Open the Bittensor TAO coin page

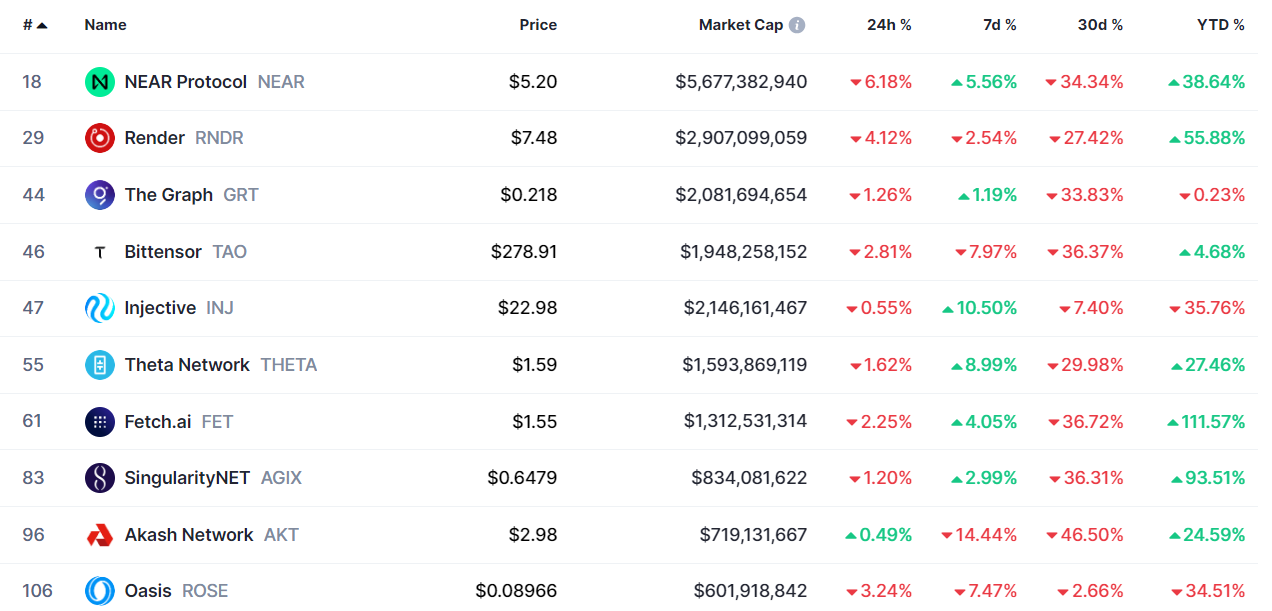[x=163, y=252]
